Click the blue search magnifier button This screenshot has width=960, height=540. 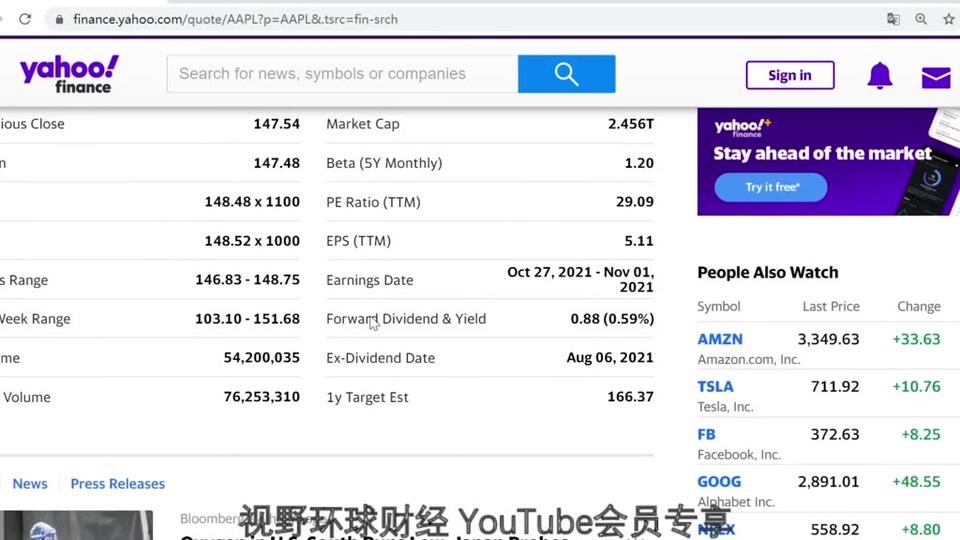(566, 74)
